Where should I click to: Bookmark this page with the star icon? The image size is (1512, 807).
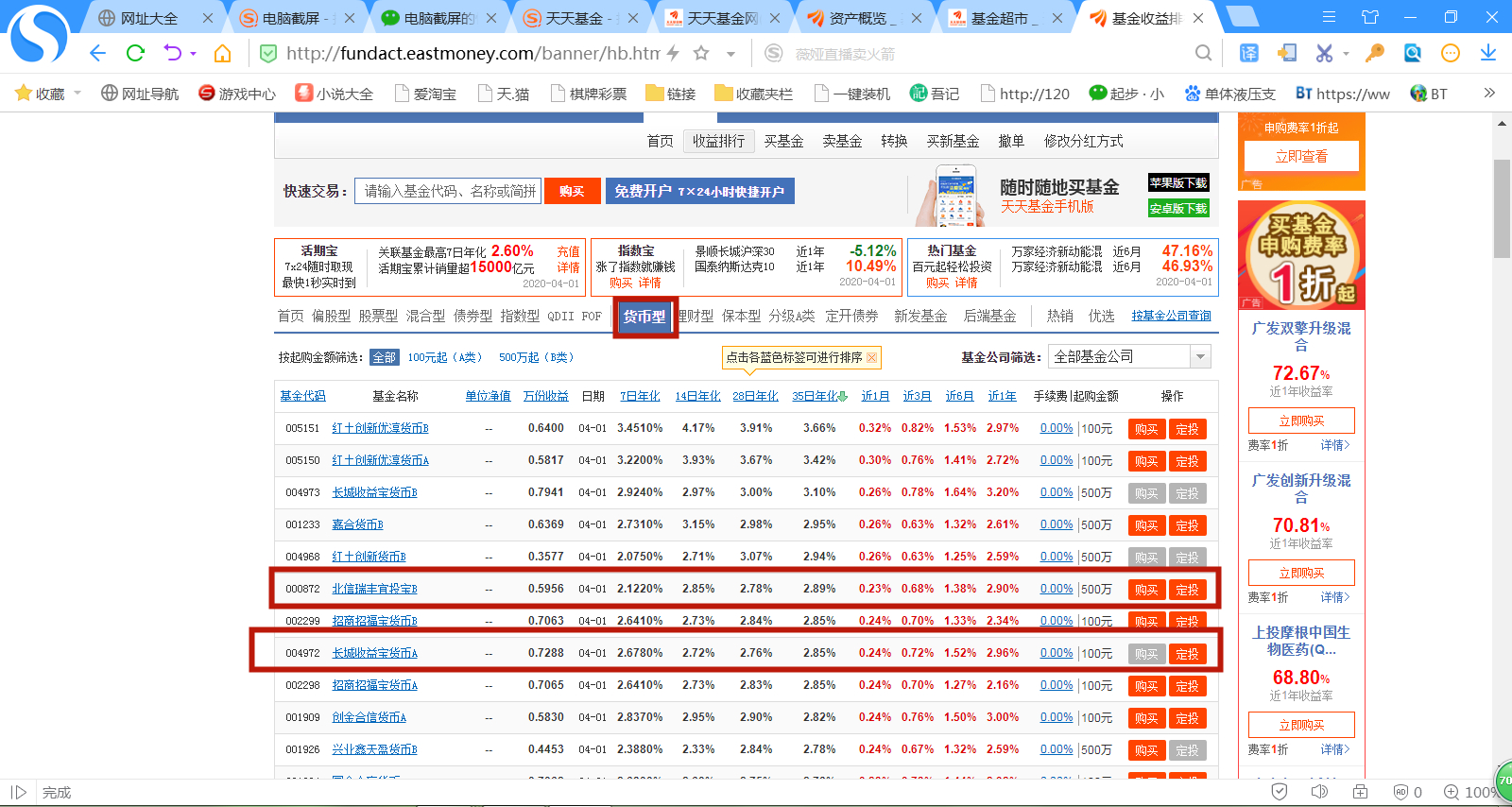[x=700, y=54]
